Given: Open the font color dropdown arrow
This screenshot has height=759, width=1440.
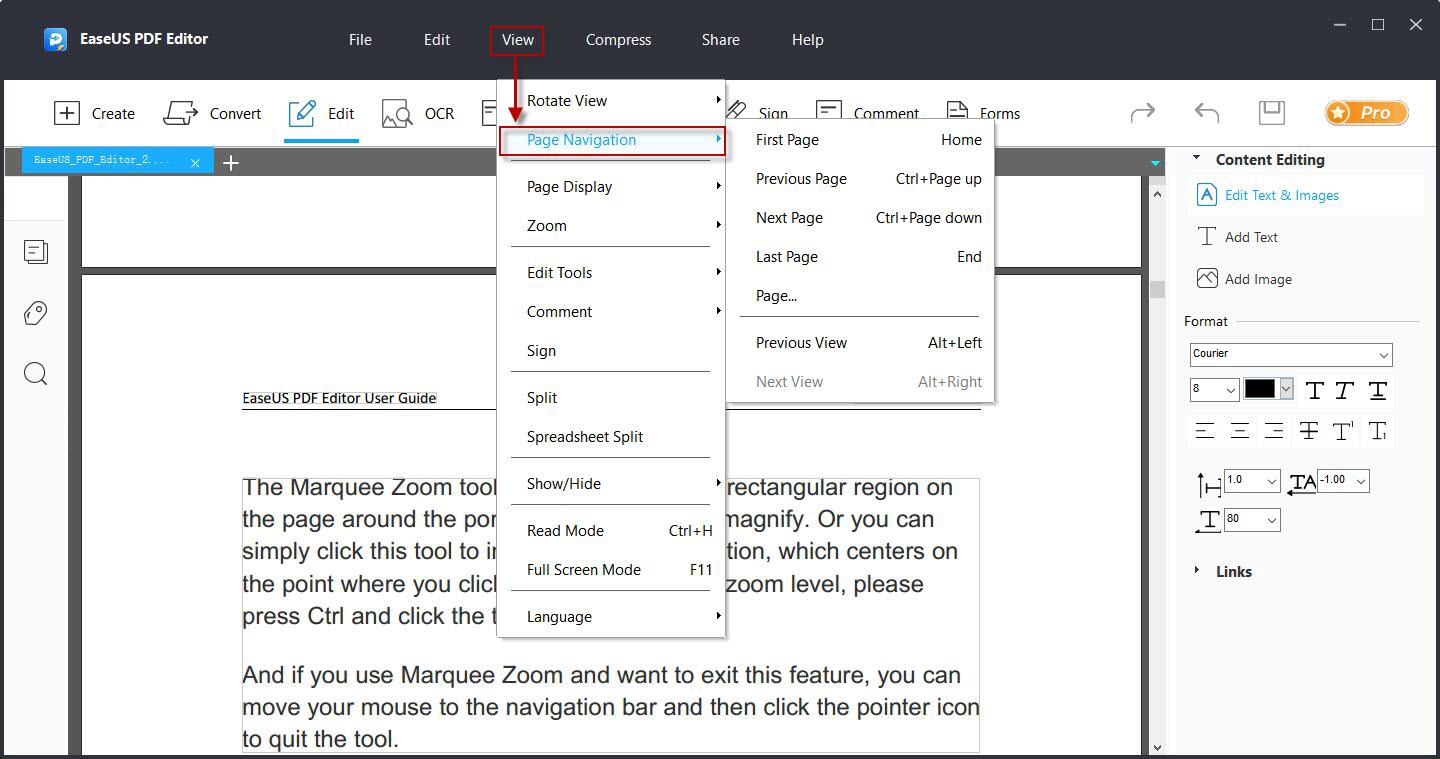Looking at the screenshot, I should point(1286,389).
